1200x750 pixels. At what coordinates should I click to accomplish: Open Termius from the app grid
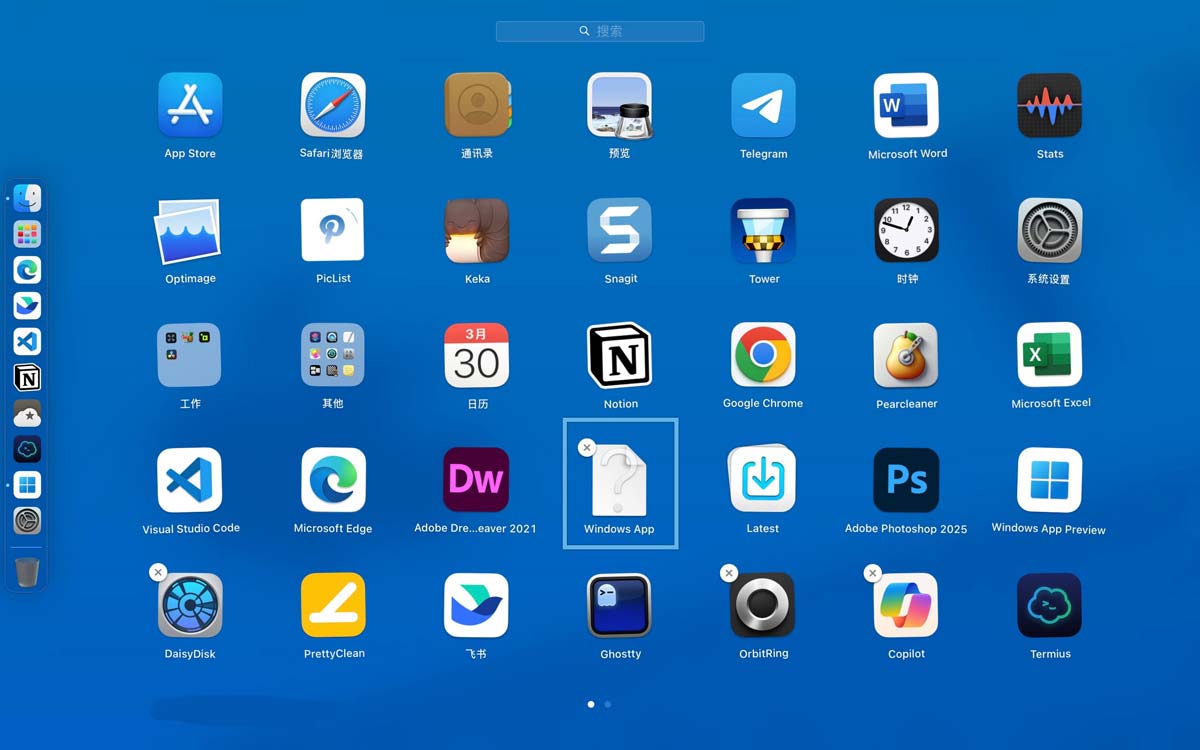tap(1050, 606)
